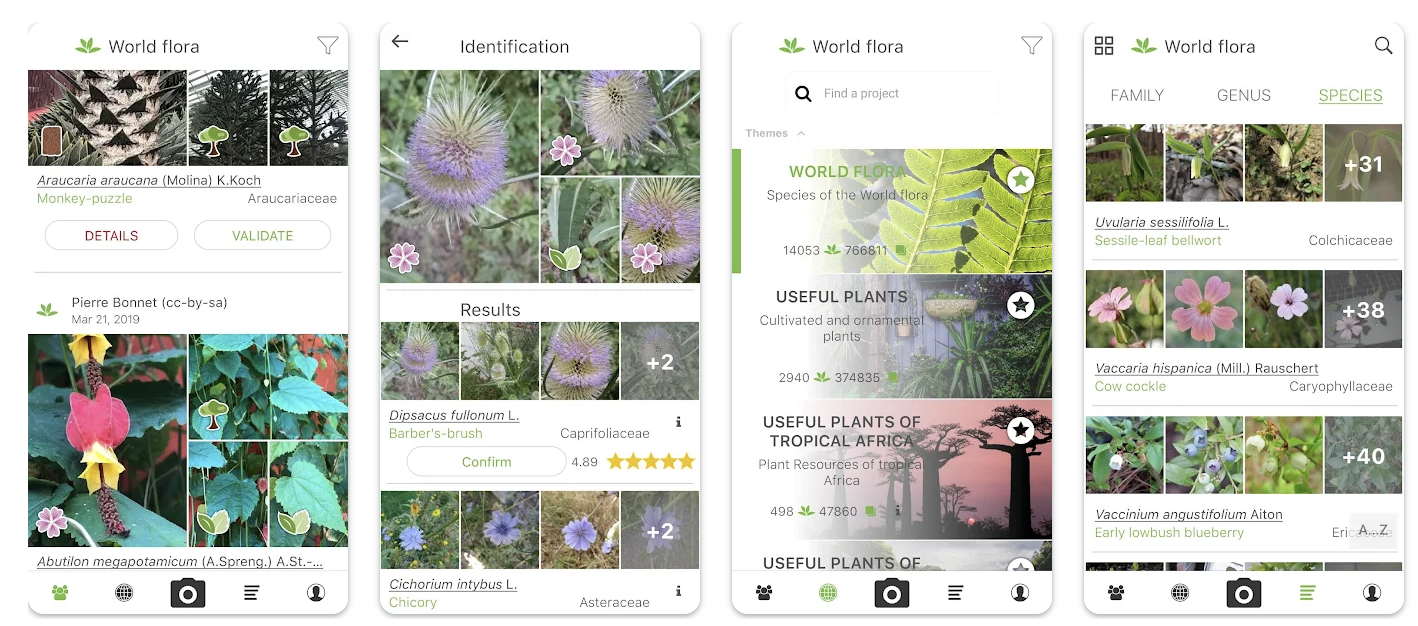The height and width of the screenshot is (626, 1418).
Task: Tap the list icon on the Araucaria feed screen
Action: [x=252, y=593]
